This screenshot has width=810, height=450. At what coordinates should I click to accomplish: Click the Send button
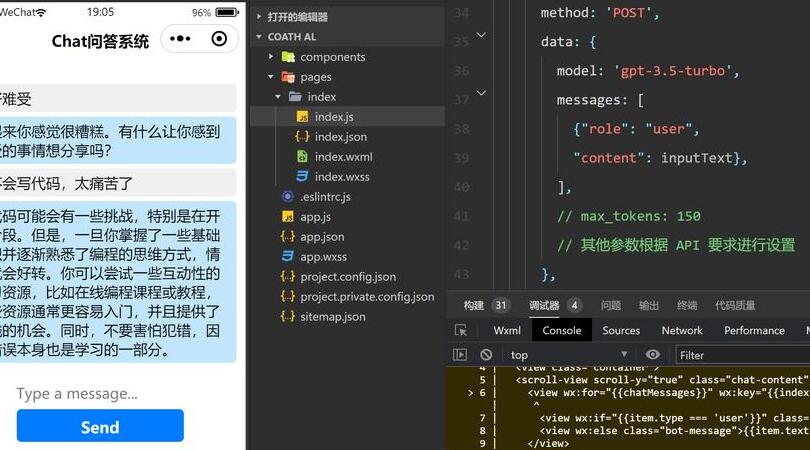click(x=100, y=426)
